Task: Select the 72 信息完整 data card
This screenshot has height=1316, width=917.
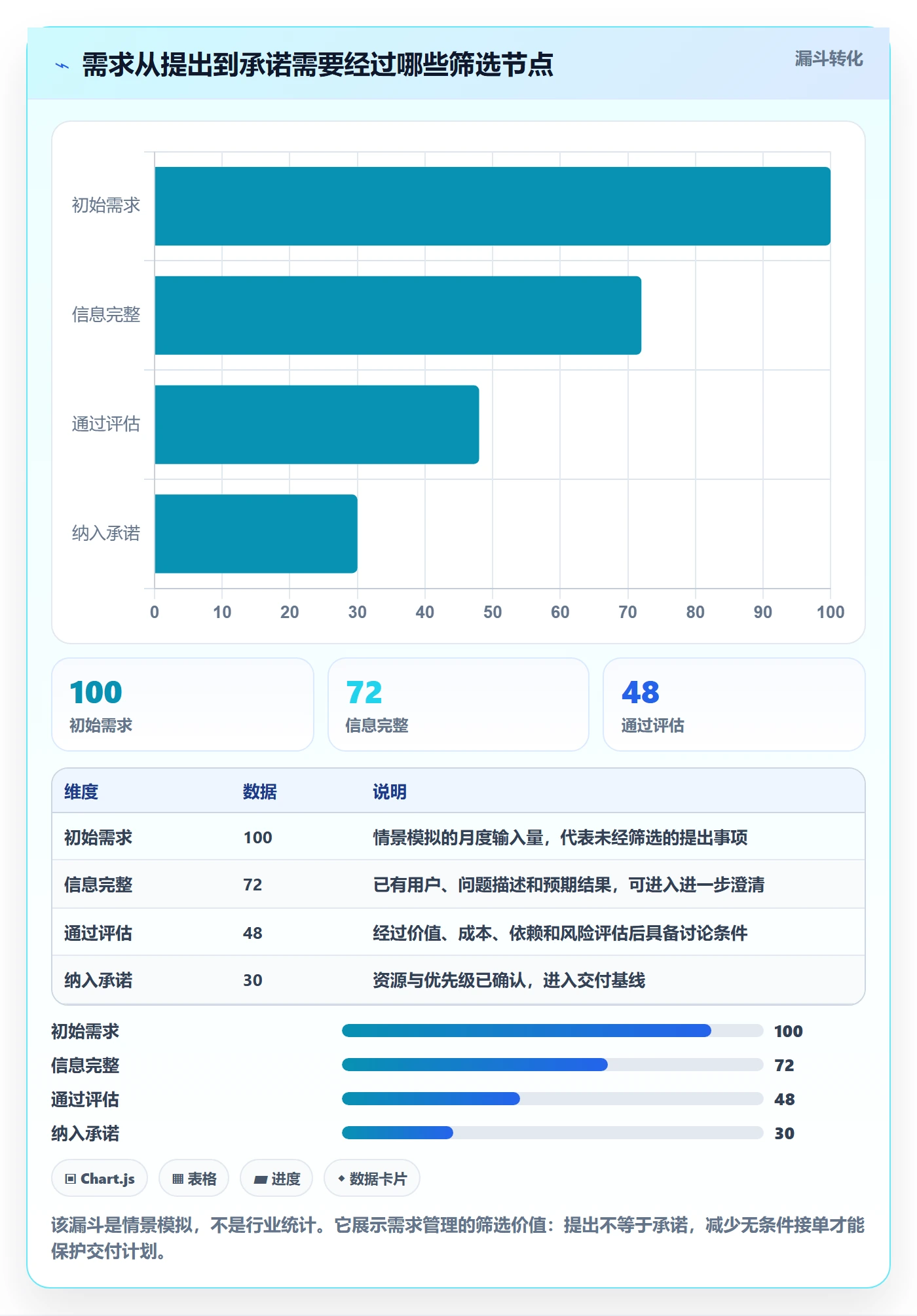Action: point(458,704)
